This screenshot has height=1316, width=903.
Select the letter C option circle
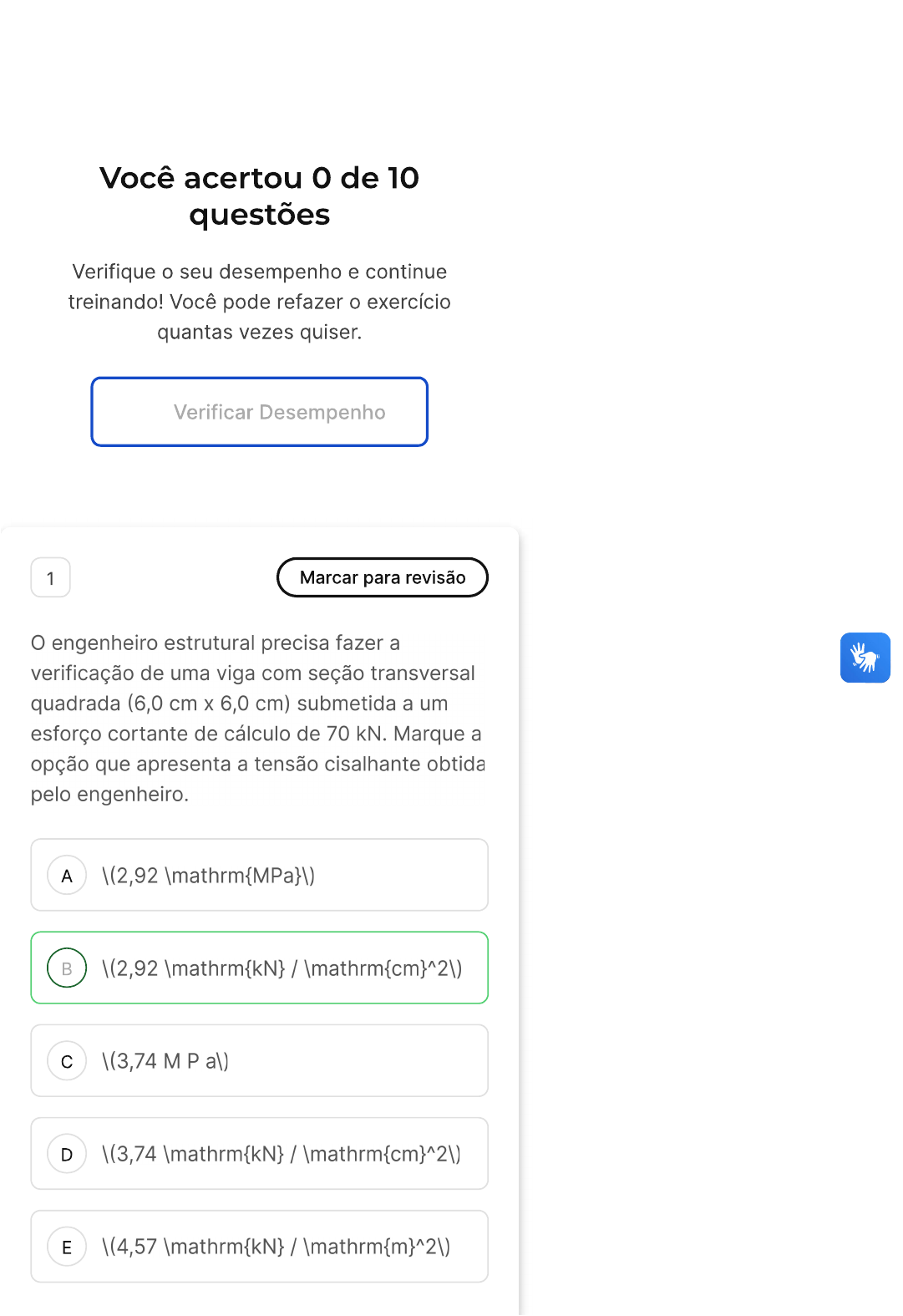67,1061
